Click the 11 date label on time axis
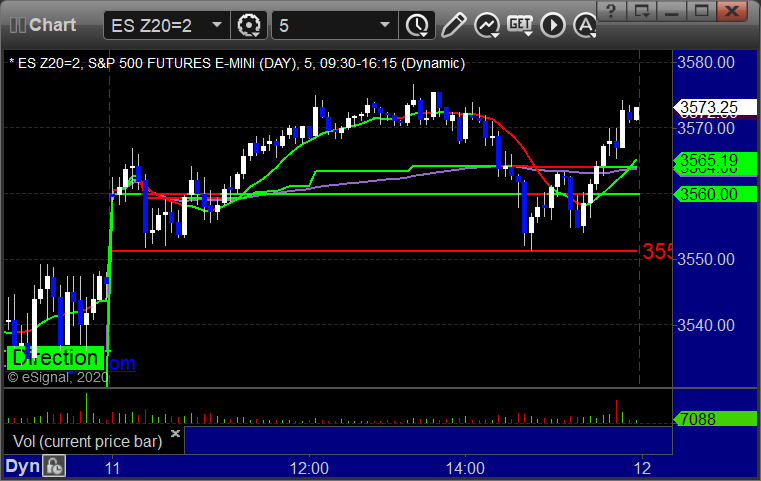761x481 pixels. click(113, 468)
